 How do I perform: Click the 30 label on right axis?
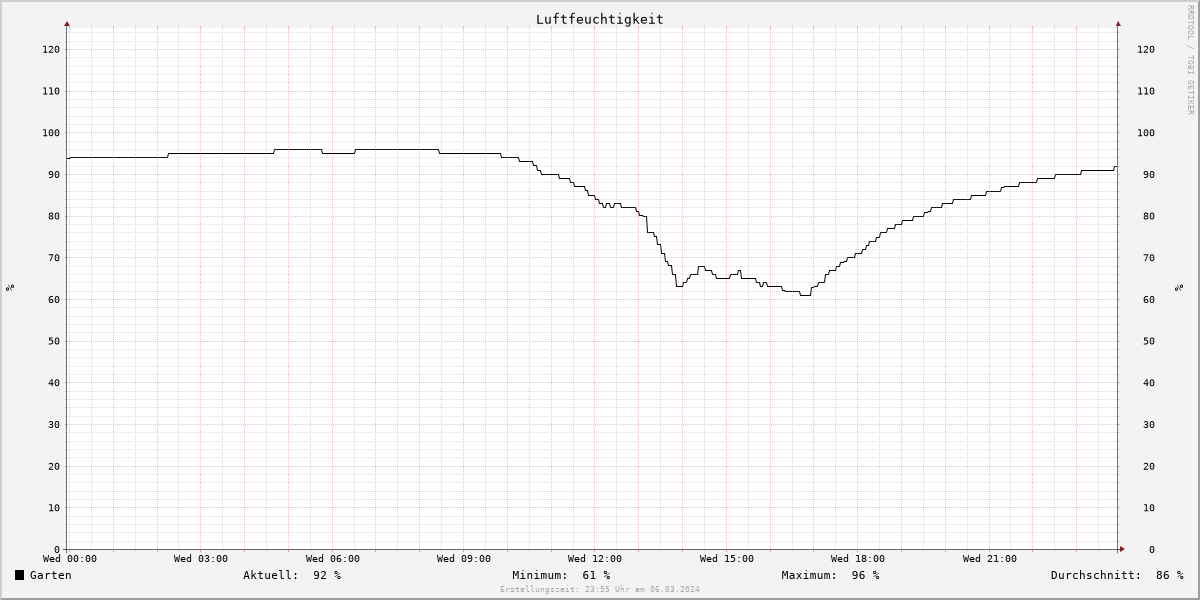click(x=1149, y=424)
